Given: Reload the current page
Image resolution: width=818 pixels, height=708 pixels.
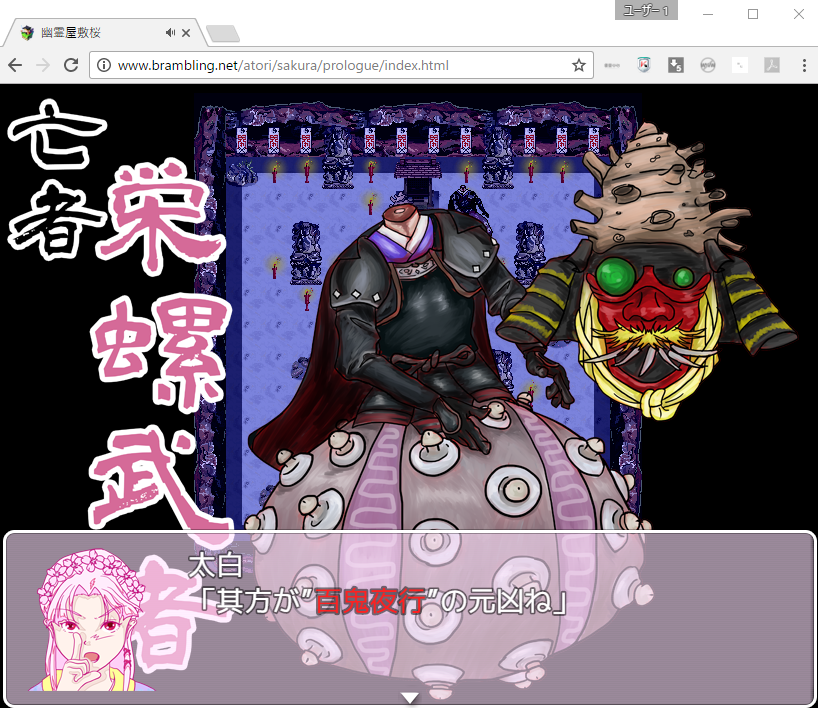Looking at the screenshot, I should pyautogui.click(x=71, y=65).
